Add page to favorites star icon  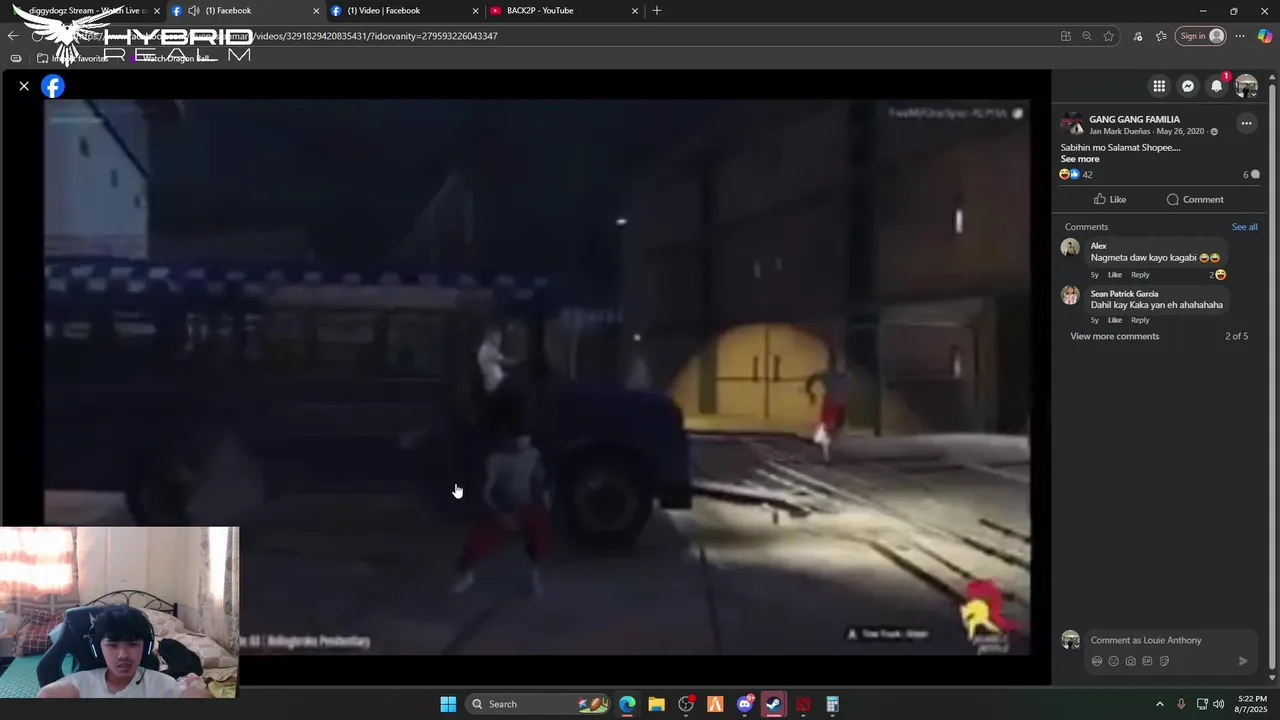[x=1109, y=36]
